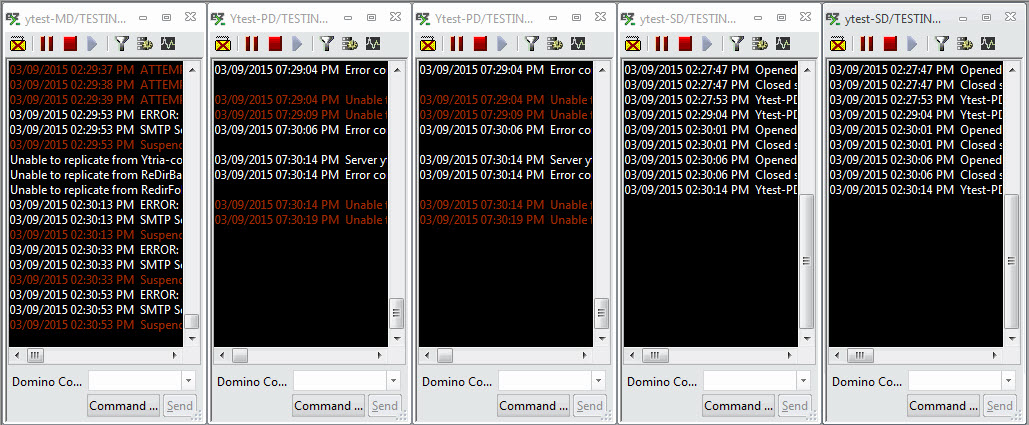Clear the console in the leftmost ytest-SD window
1029x425 pixels.
click(x=633, y=43)
